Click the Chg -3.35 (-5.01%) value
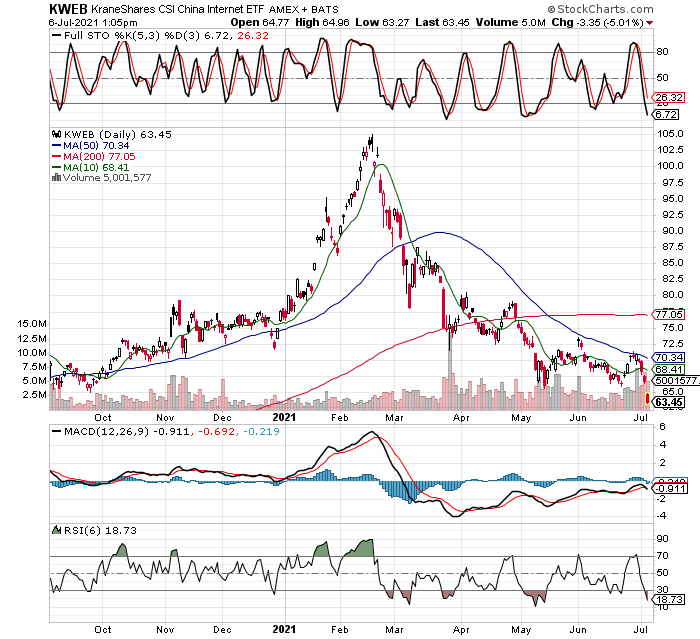Viewport: 700px width, 639px height. pos(598,22)
